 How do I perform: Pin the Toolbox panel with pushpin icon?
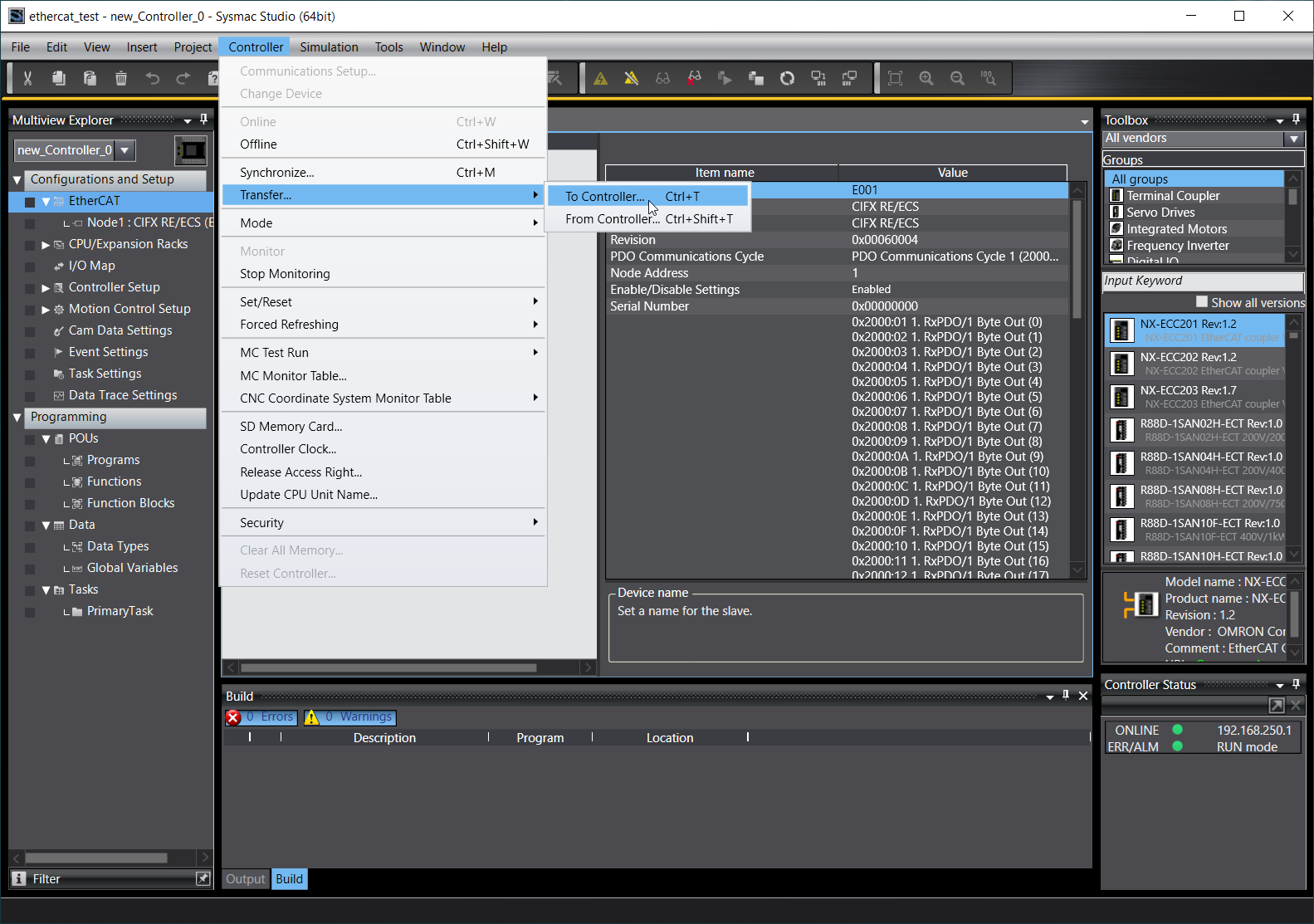point(1296,120)
